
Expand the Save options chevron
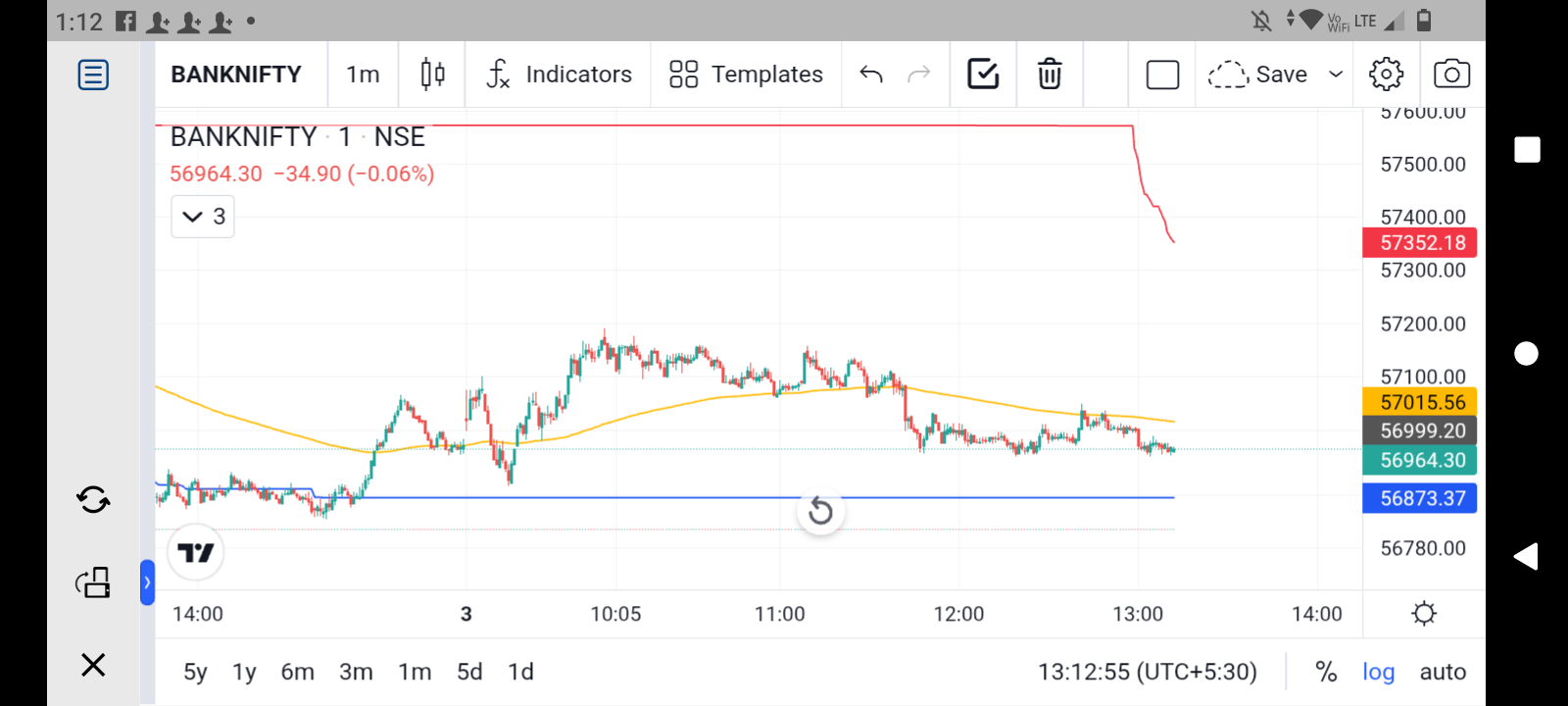point(1335,75)
